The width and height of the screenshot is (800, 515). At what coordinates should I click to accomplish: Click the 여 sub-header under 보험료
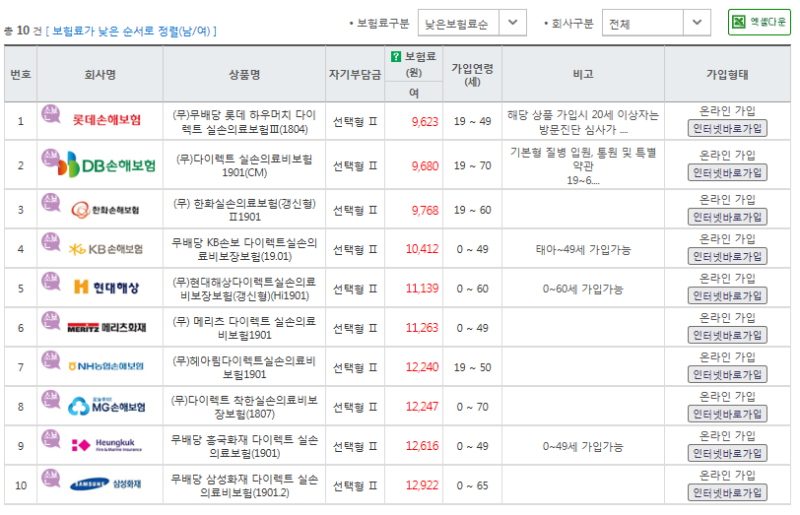point(414,92)
